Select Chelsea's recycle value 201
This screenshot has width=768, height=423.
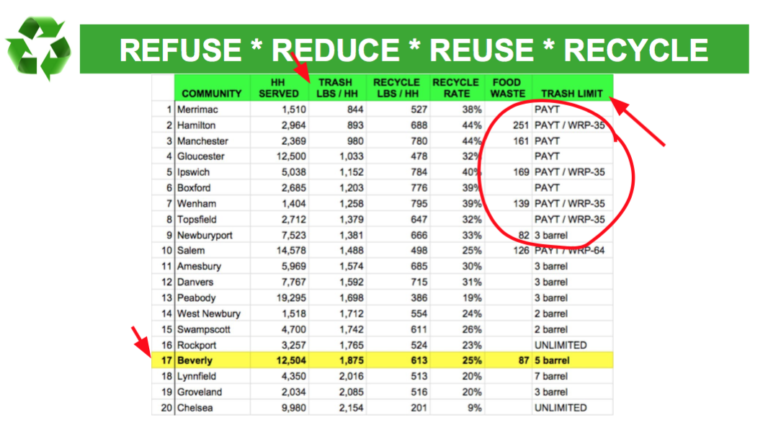coord(419,407)
